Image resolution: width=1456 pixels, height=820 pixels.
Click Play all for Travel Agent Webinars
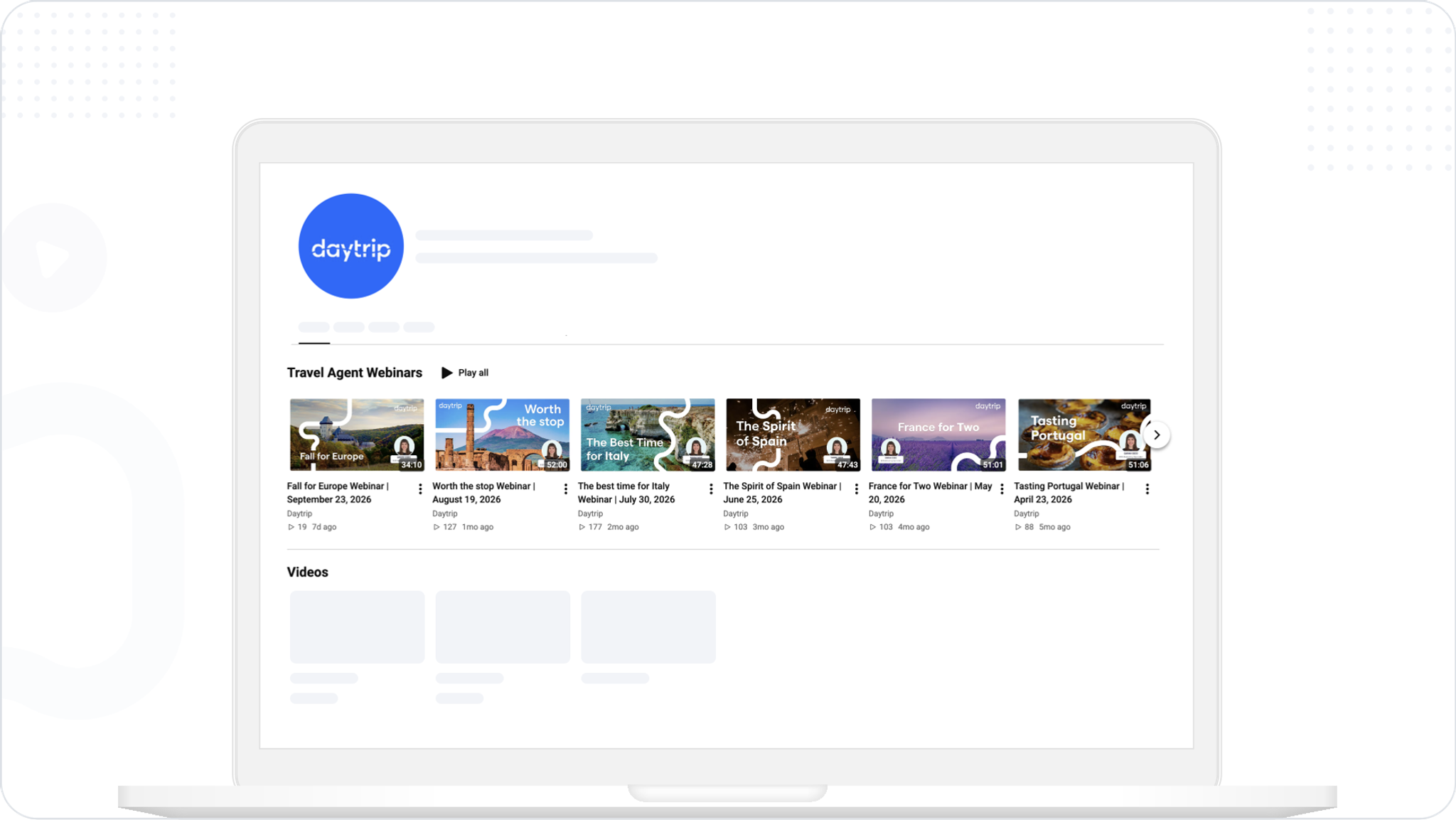click(x=465, y=373)
